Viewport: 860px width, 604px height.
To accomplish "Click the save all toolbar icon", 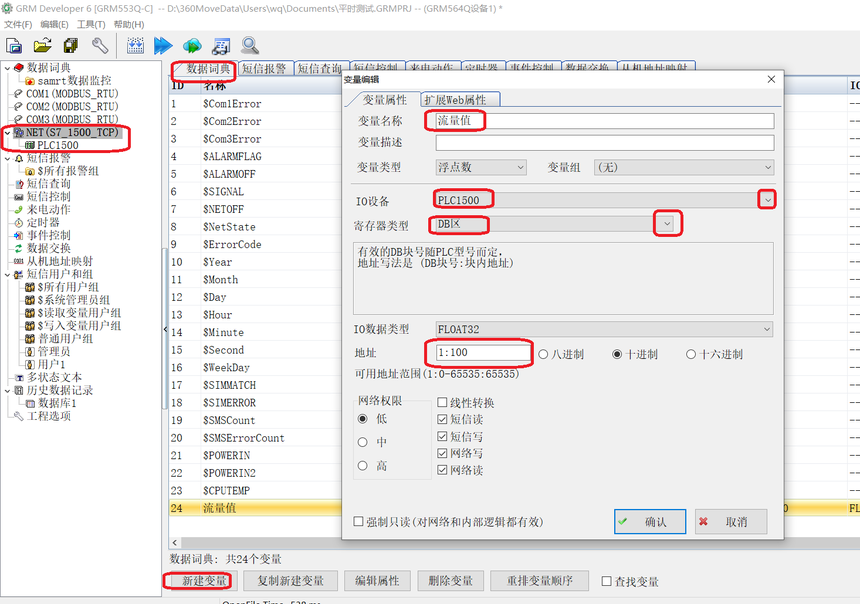I will click(x=71, y=45).
